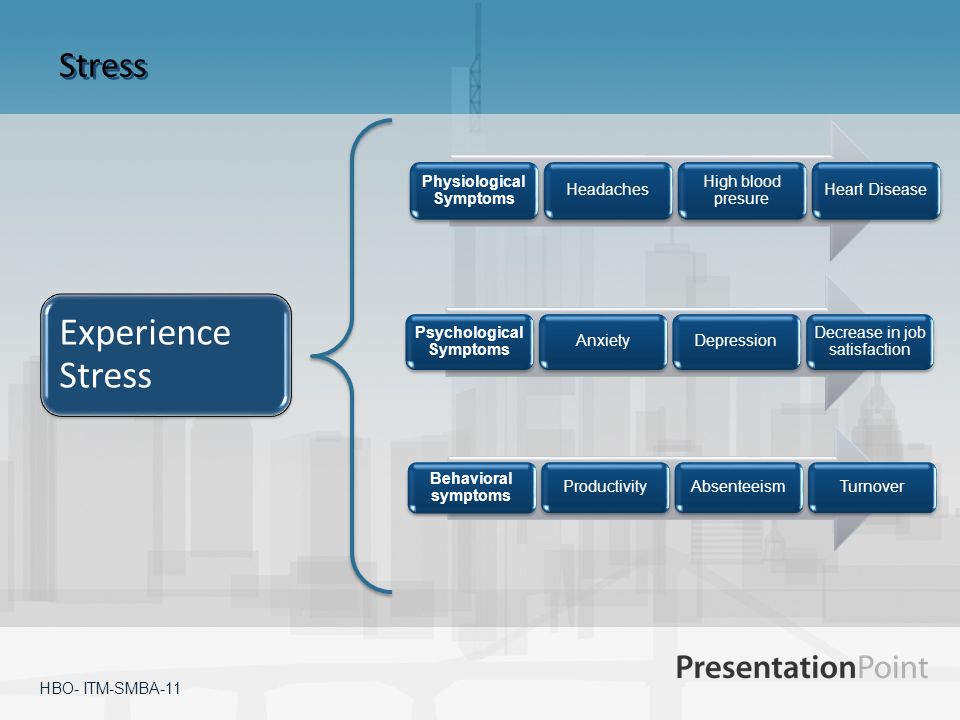
Task: Click the Absenteeism box
Action: [x=738, y=487]
